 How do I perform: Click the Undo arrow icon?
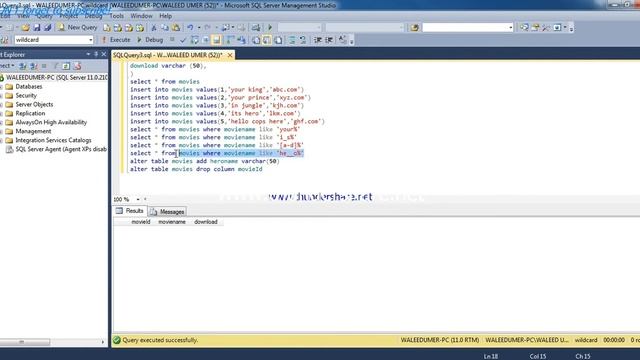(x=190, y=27)
